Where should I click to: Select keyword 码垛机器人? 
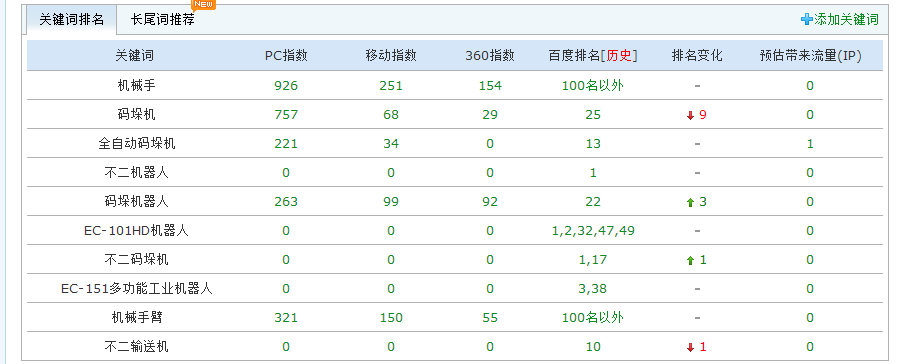137,202
